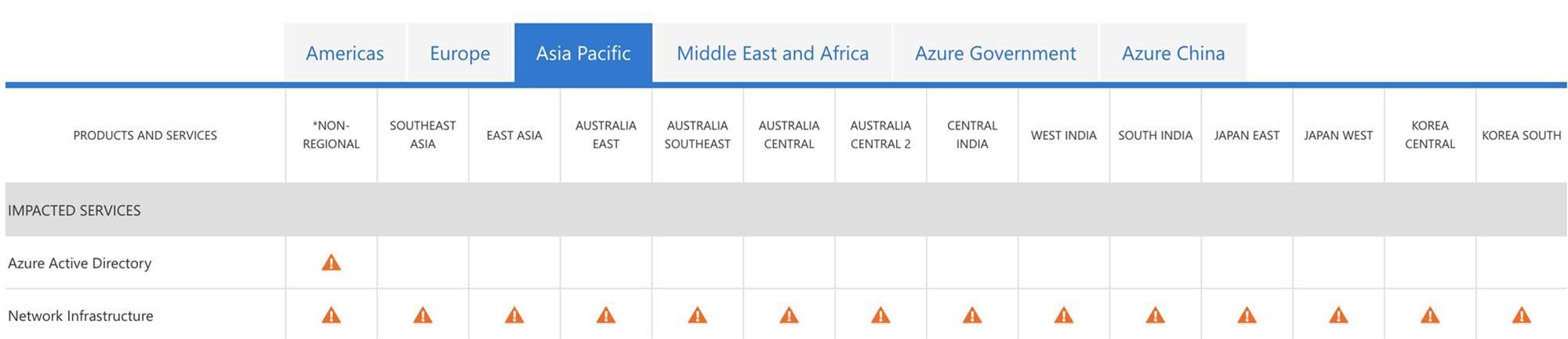The height and width of the screenshot is (339, 1568).
Task: Click Network Infrastructure Southeast Asia warning icon
Action: 423,315
